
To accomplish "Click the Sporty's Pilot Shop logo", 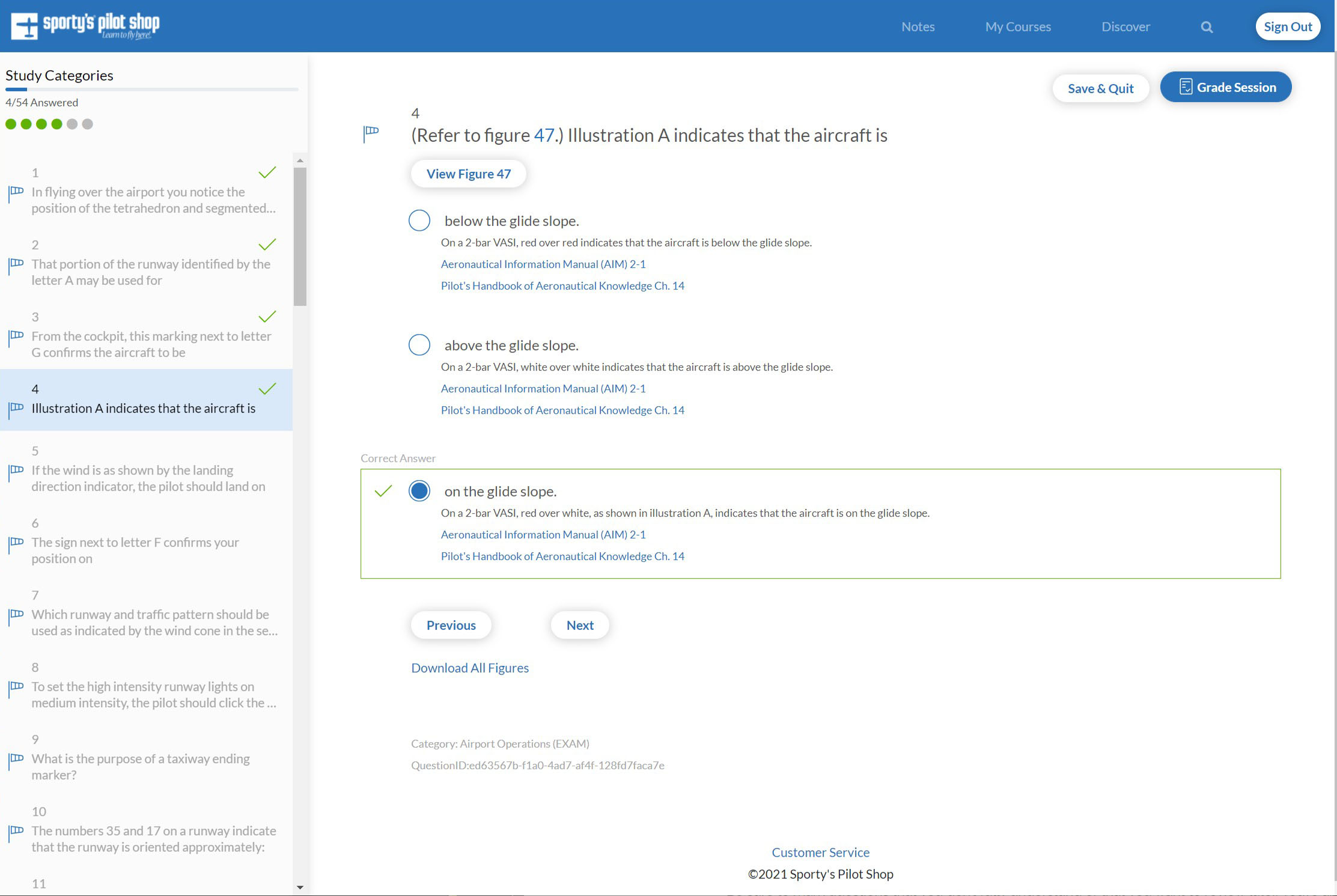I will point(85,26).
